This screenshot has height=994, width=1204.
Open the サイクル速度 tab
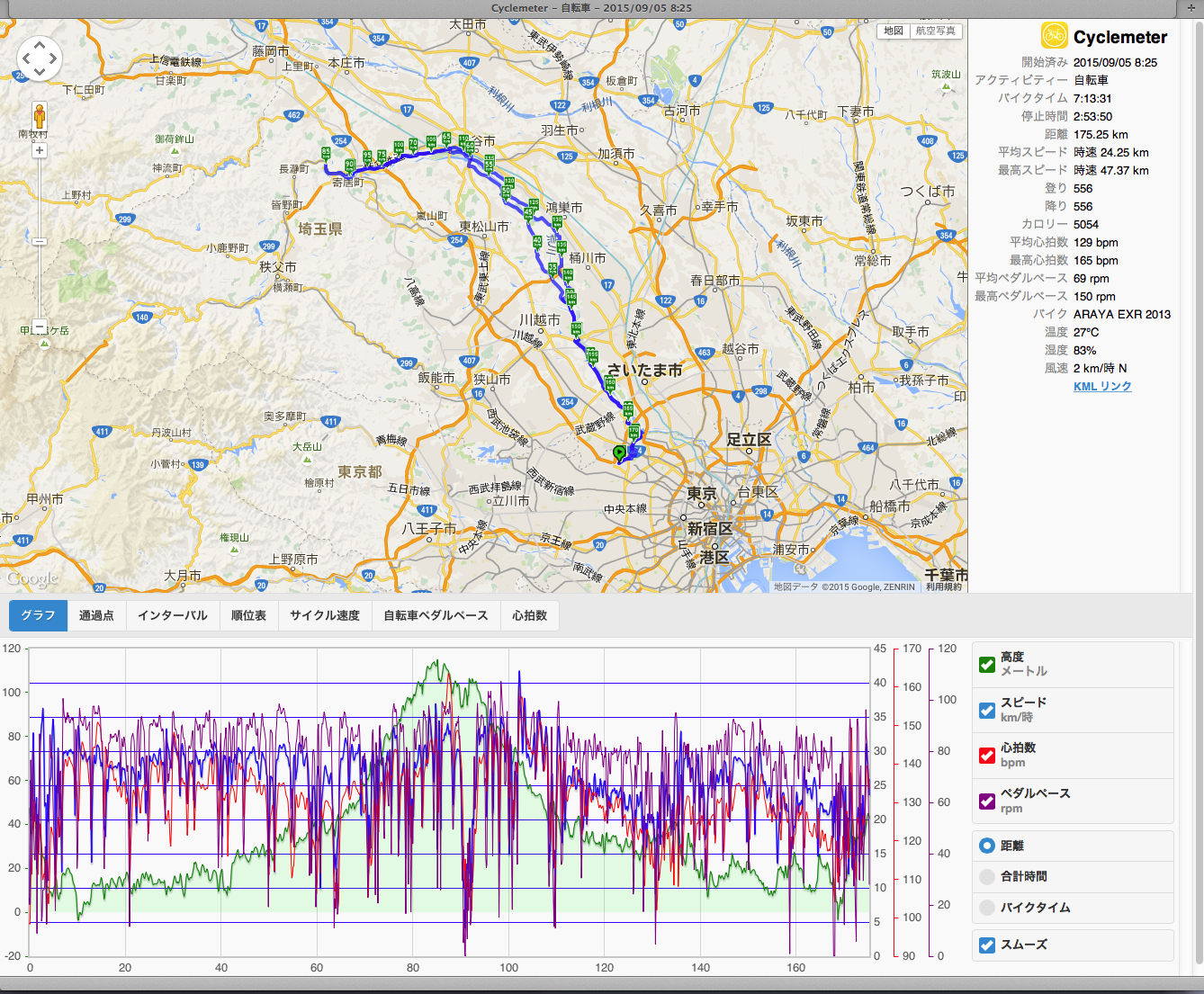tap(325, 615)
